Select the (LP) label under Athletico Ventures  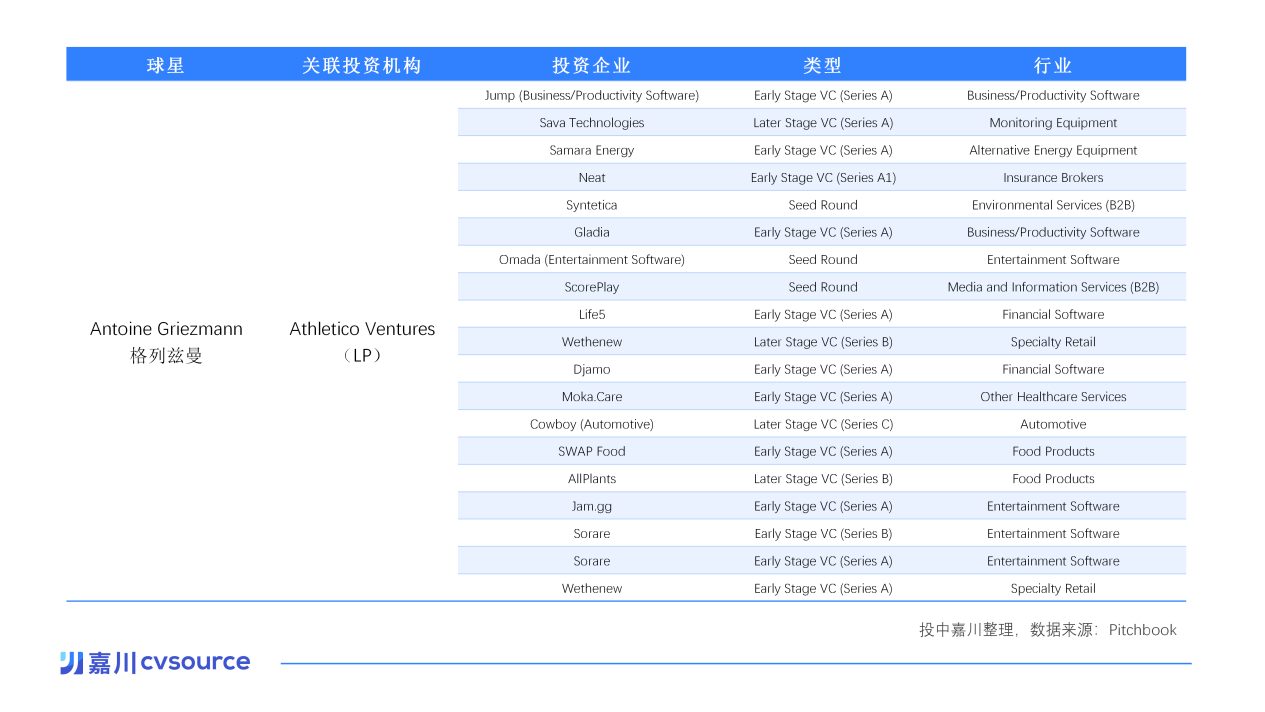click(362, 356)
